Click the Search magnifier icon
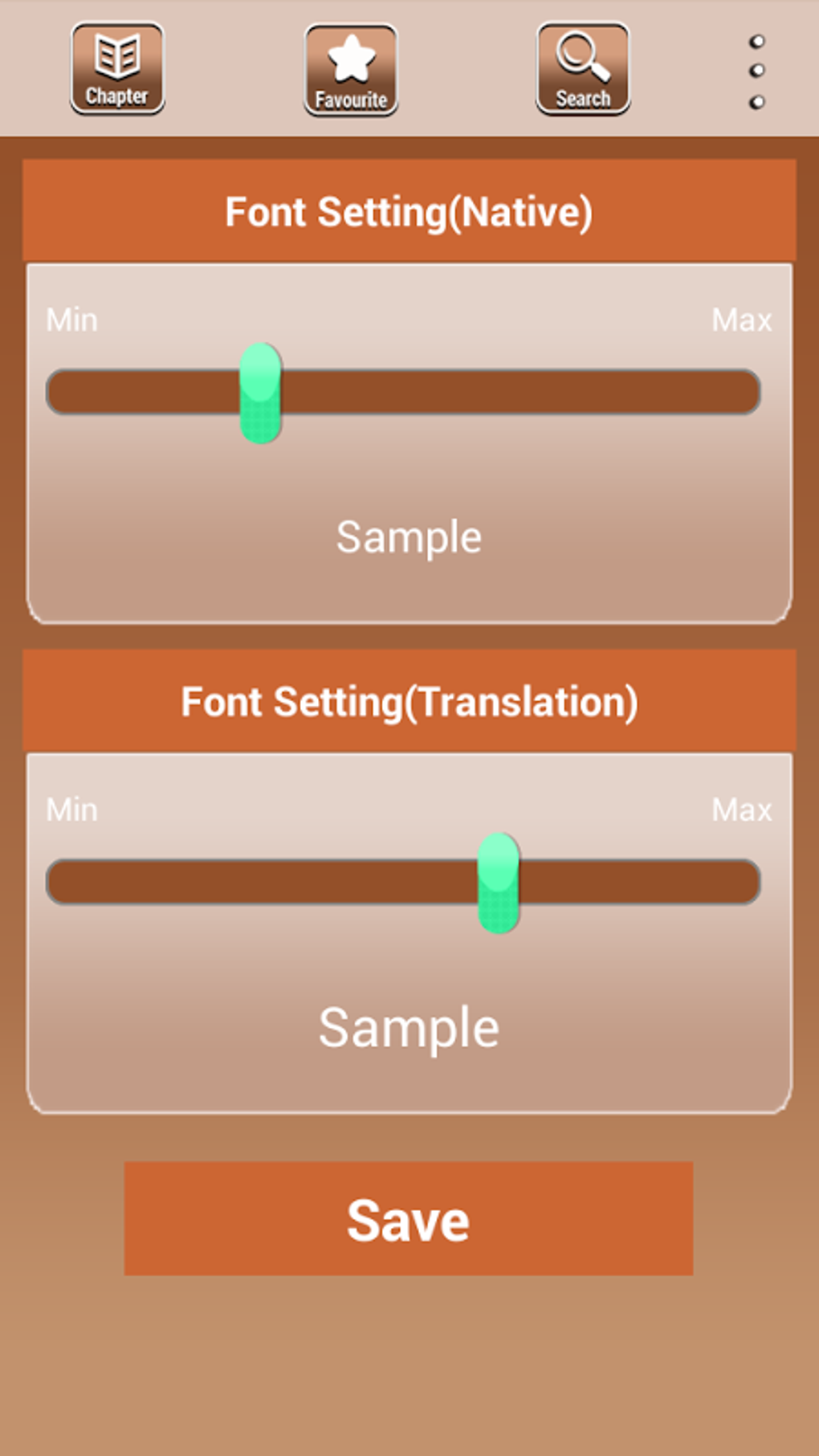This screenshot has height=1456, width=819. [583, 68]
